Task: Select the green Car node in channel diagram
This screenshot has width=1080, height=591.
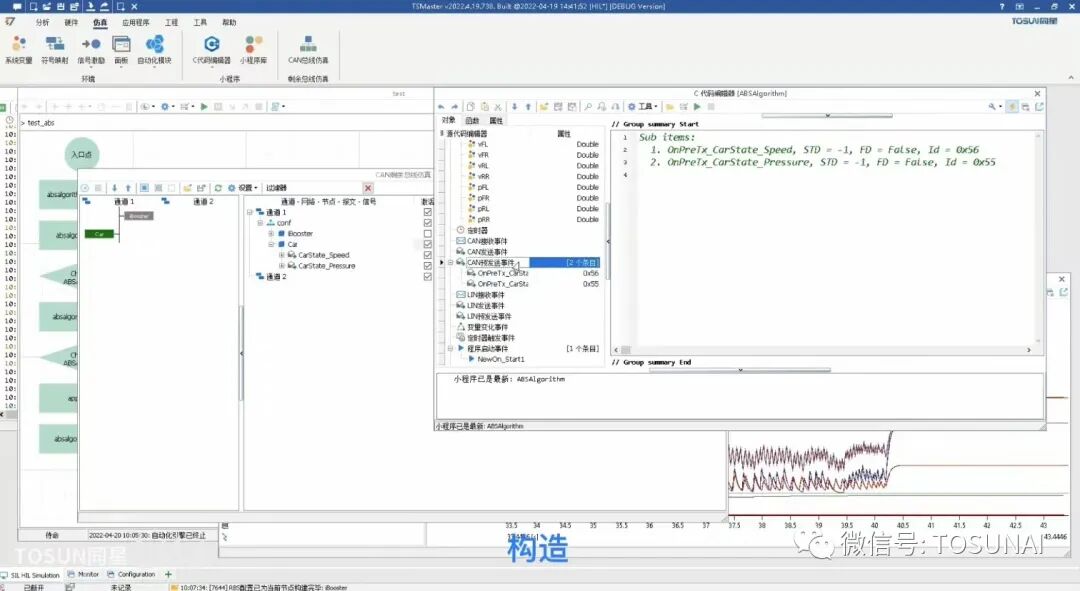Action: pyautogui.click(x=99, y=234)
